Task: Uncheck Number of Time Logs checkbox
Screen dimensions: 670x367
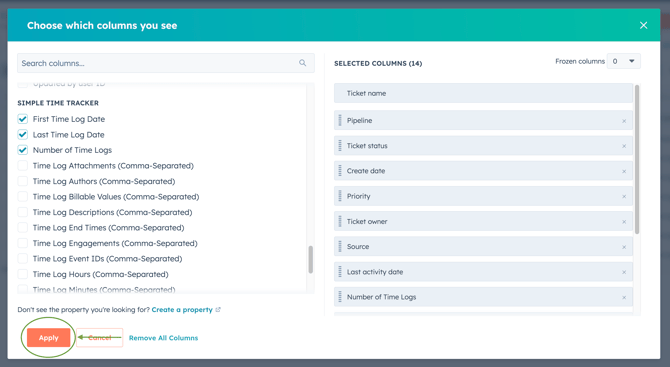Action: click(x=23, y=150)
